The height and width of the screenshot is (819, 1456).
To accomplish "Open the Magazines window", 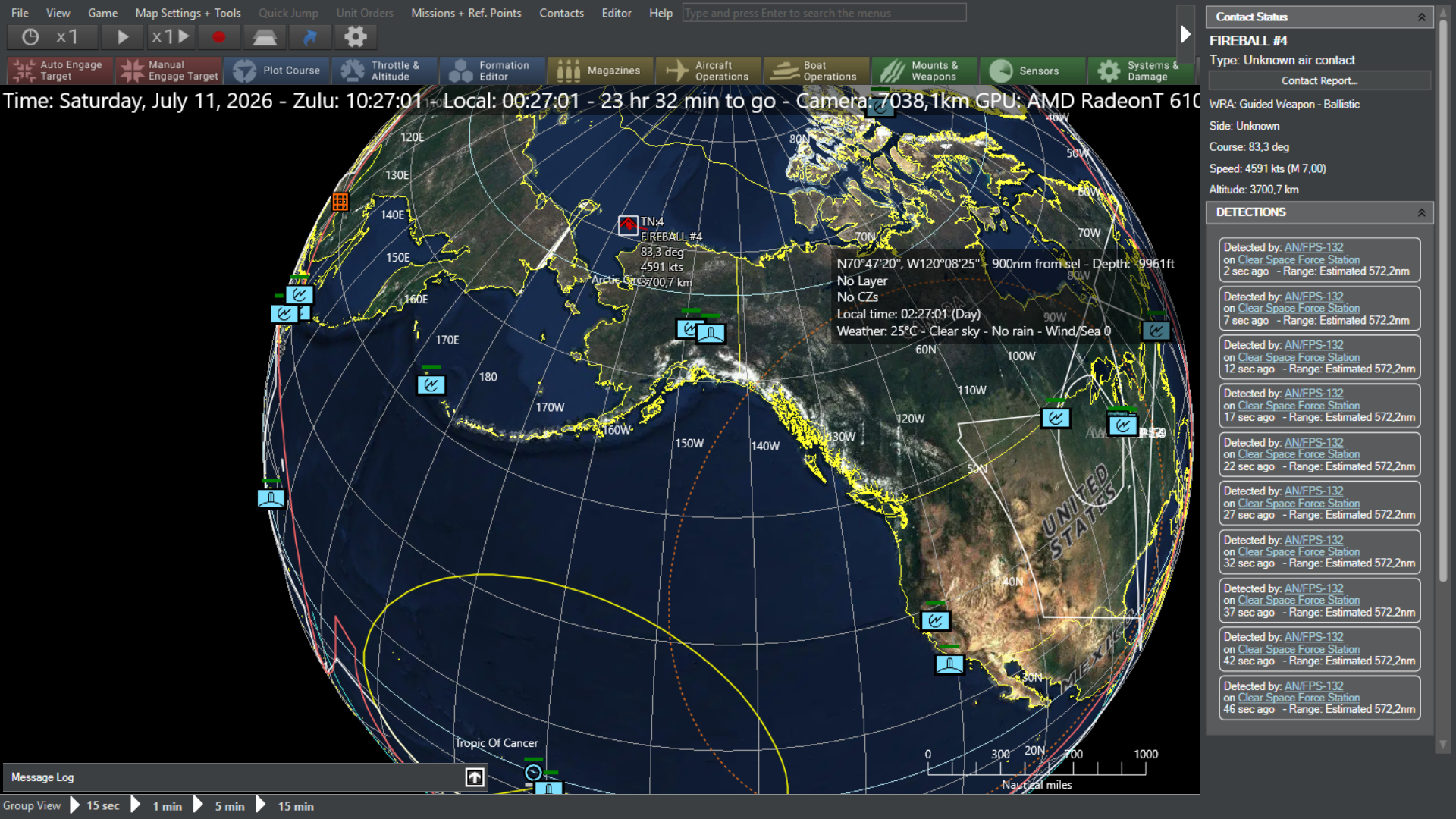I will [601, 71].
